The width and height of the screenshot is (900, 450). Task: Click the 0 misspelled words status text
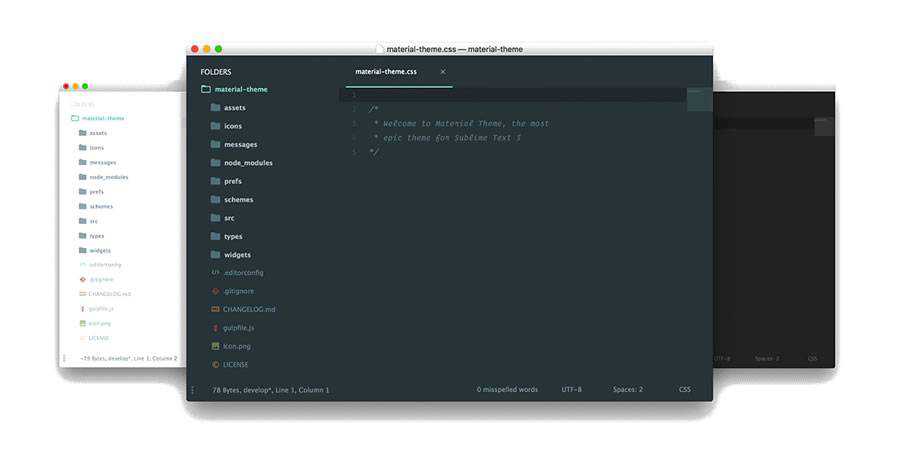[x=507, y=390]
